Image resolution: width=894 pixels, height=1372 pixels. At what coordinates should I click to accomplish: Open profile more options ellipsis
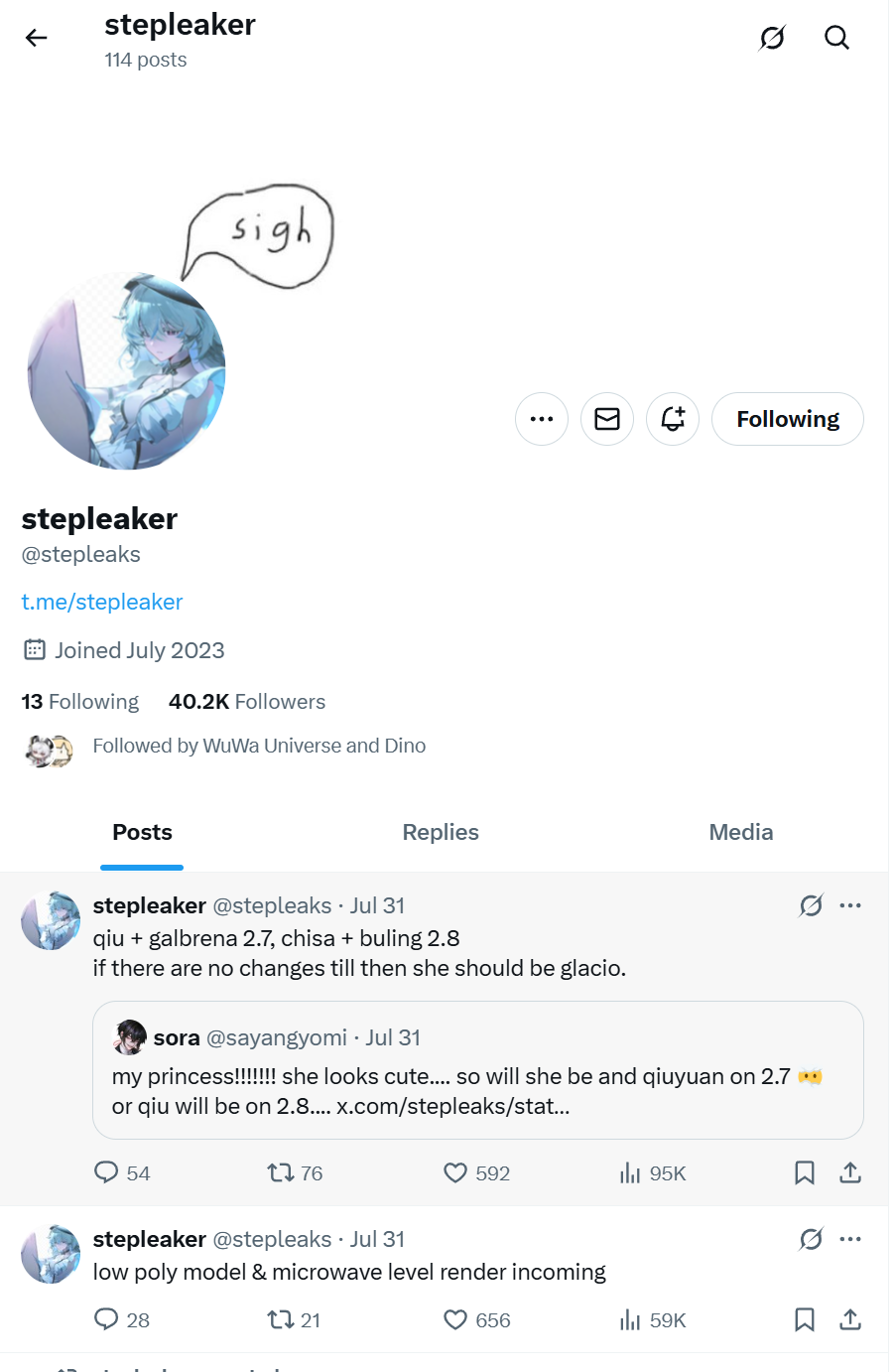coord(542,419)
